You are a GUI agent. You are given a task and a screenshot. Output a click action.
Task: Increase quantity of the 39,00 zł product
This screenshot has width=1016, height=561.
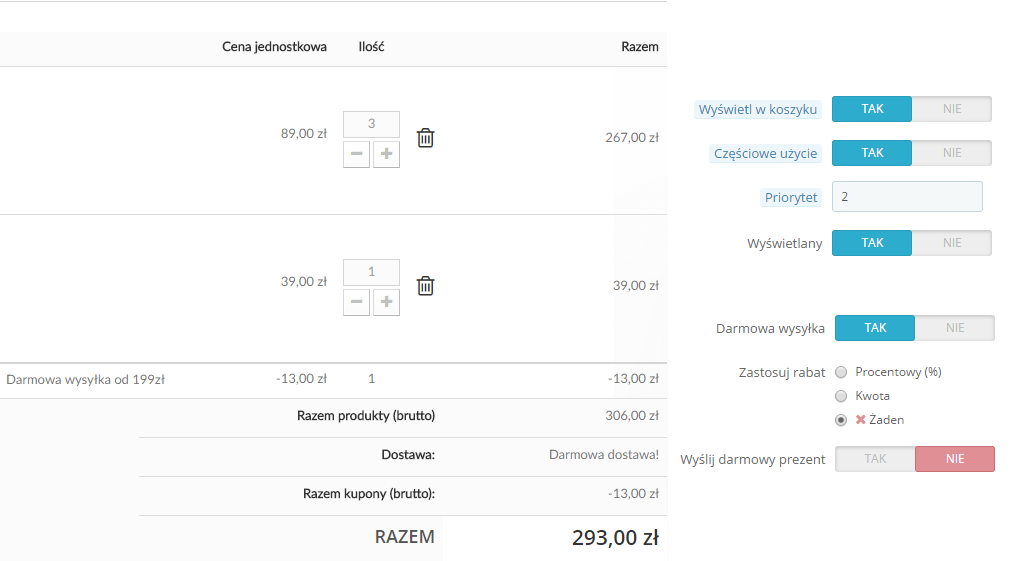pos(386,302)
